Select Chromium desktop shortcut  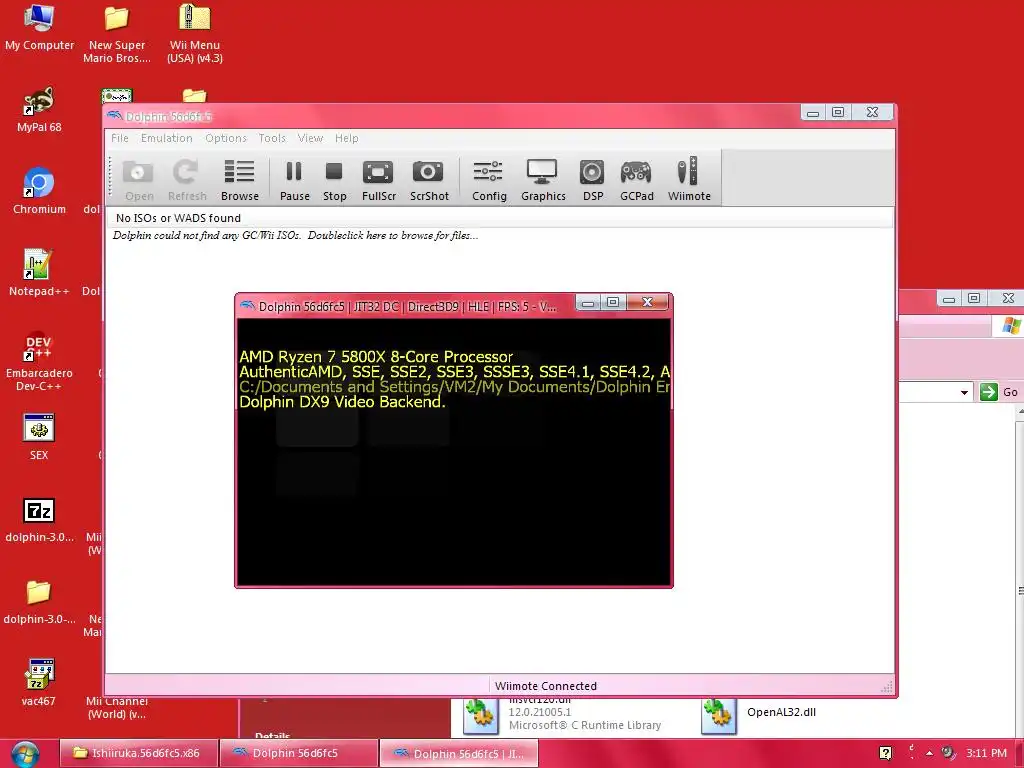click(39, 191)
